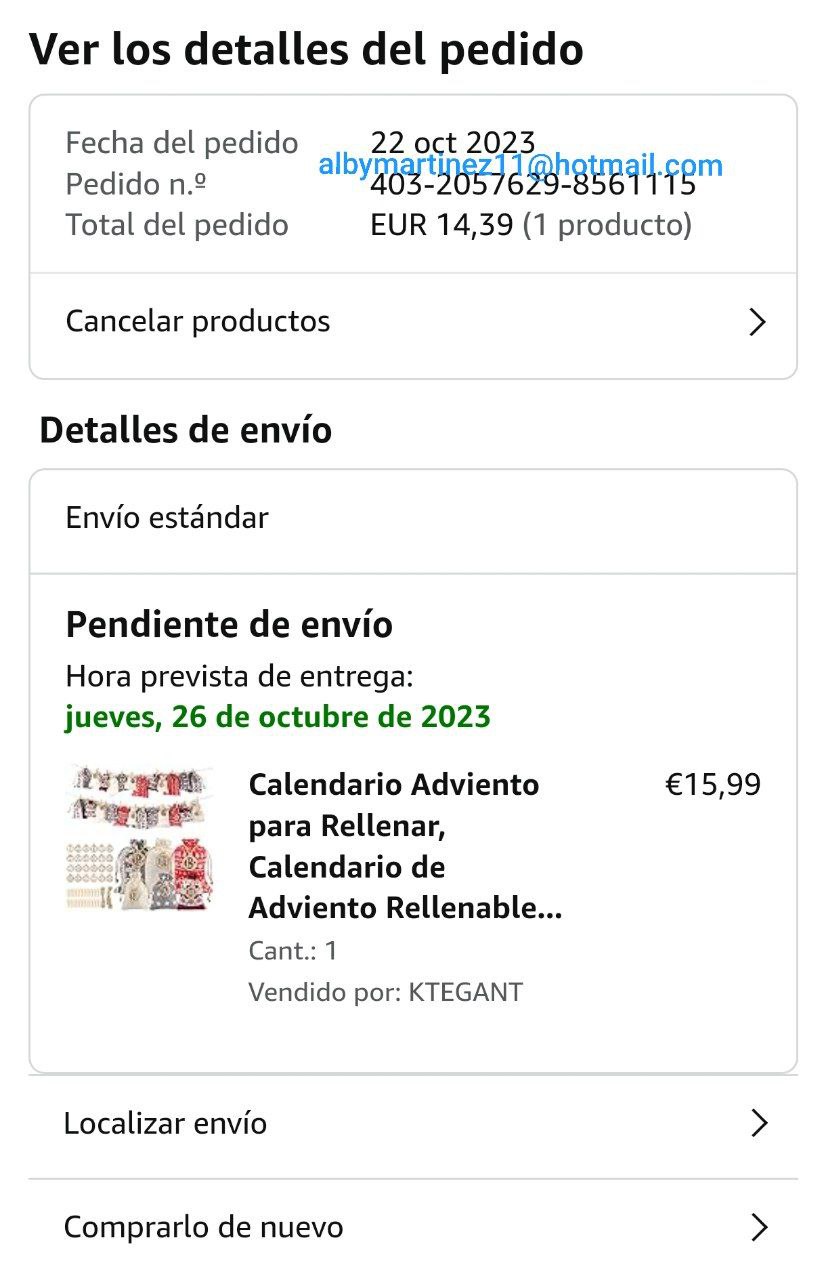Screen dimensions: 826x1280
Task: Click the €15,99 product price
Action: (x=713, y=785)
